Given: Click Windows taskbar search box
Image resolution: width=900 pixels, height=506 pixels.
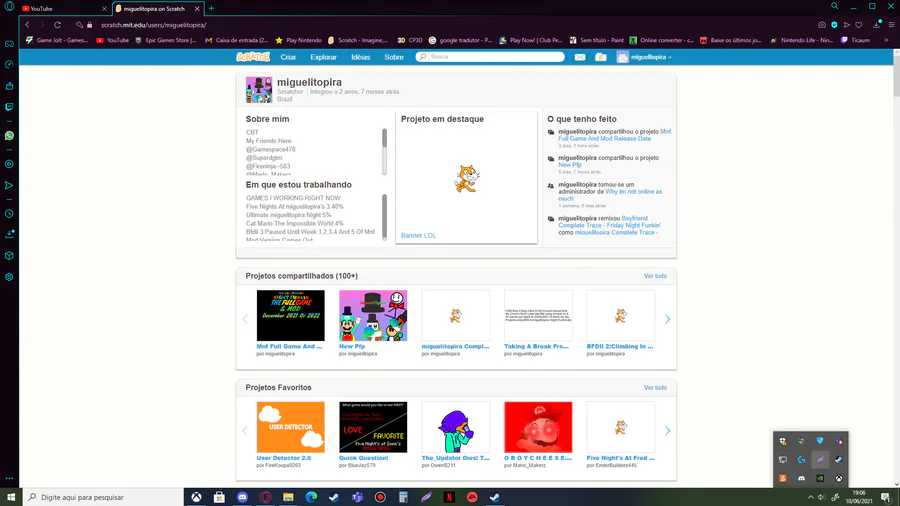Looking at the screenshot, I should pyautogui.click(x=103, y=497).
